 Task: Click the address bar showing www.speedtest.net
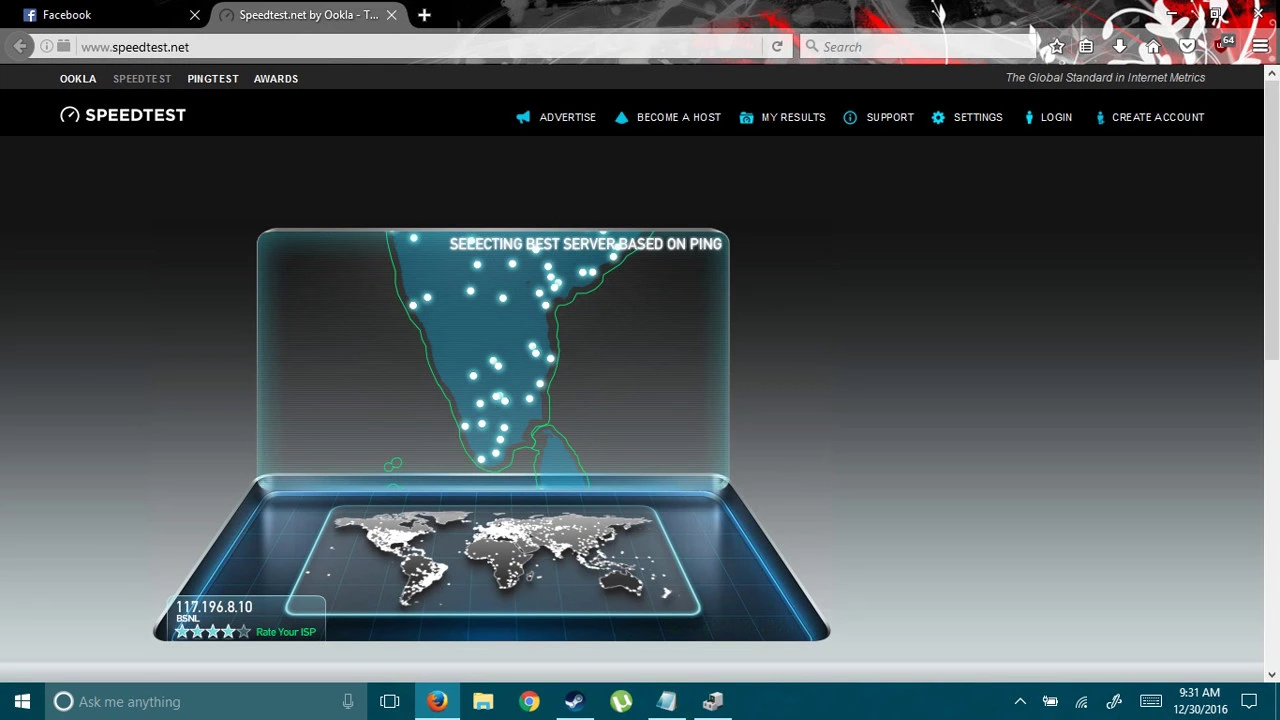click(x=420, y=47)
